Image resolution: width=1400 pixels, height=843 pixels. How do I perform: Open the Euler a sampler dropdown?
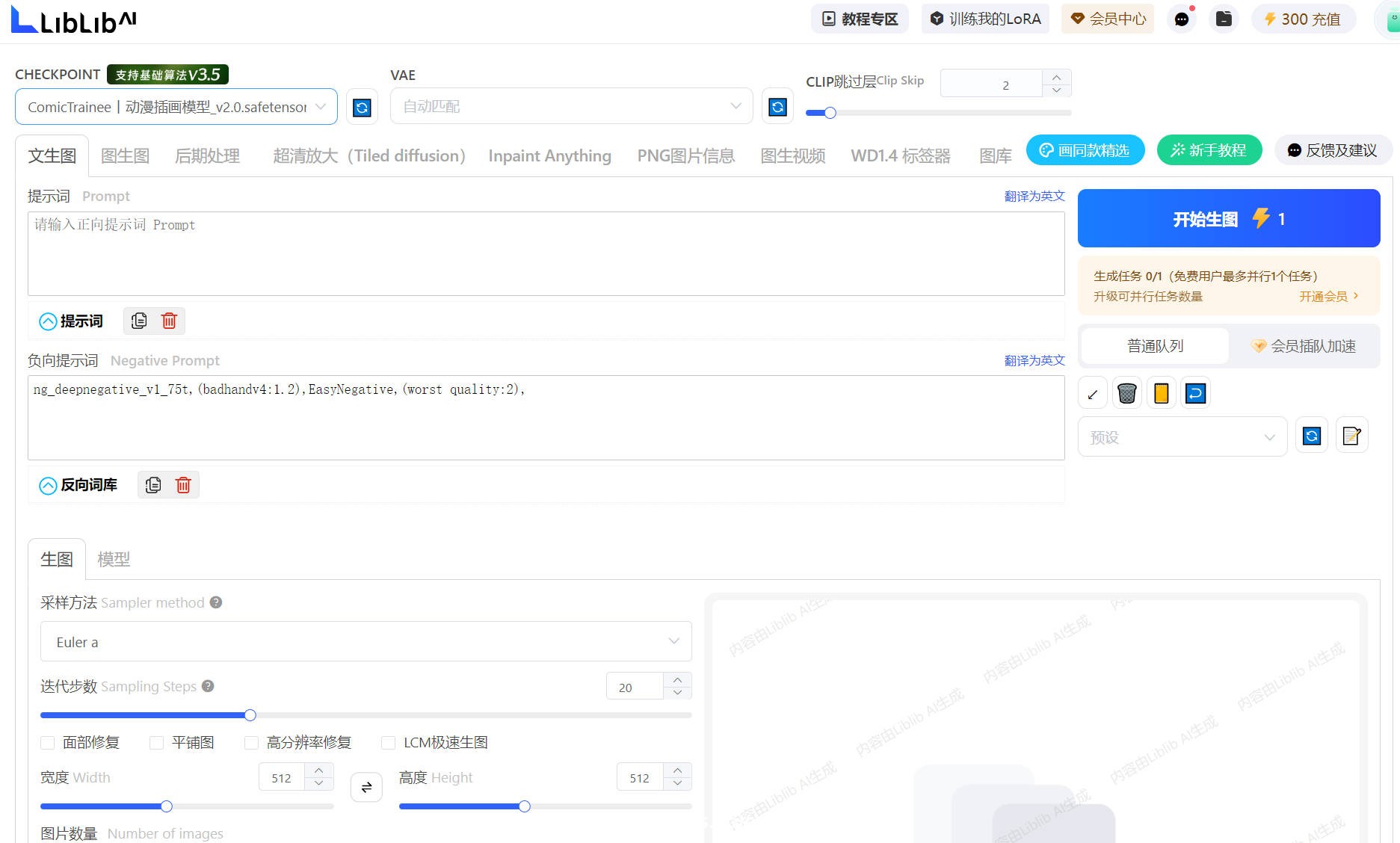(366, 641)
